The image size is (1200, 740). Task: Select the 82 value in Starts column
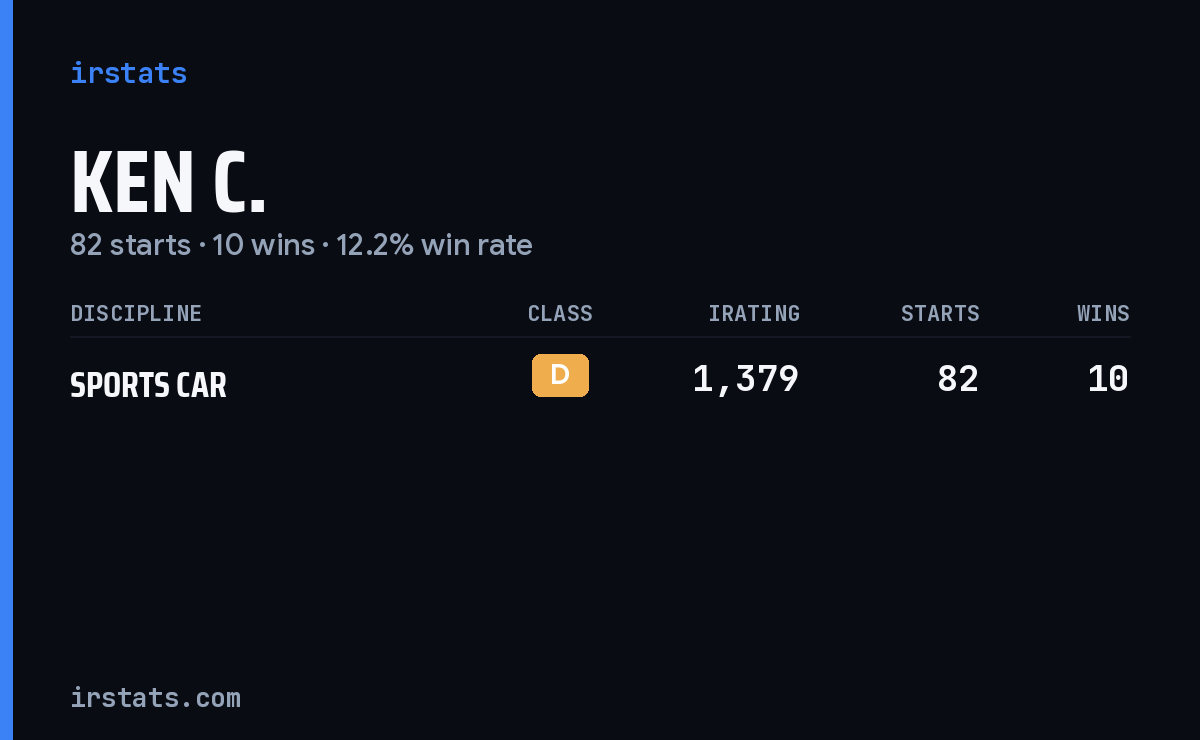pyautogui.click(x=958, y=379)
